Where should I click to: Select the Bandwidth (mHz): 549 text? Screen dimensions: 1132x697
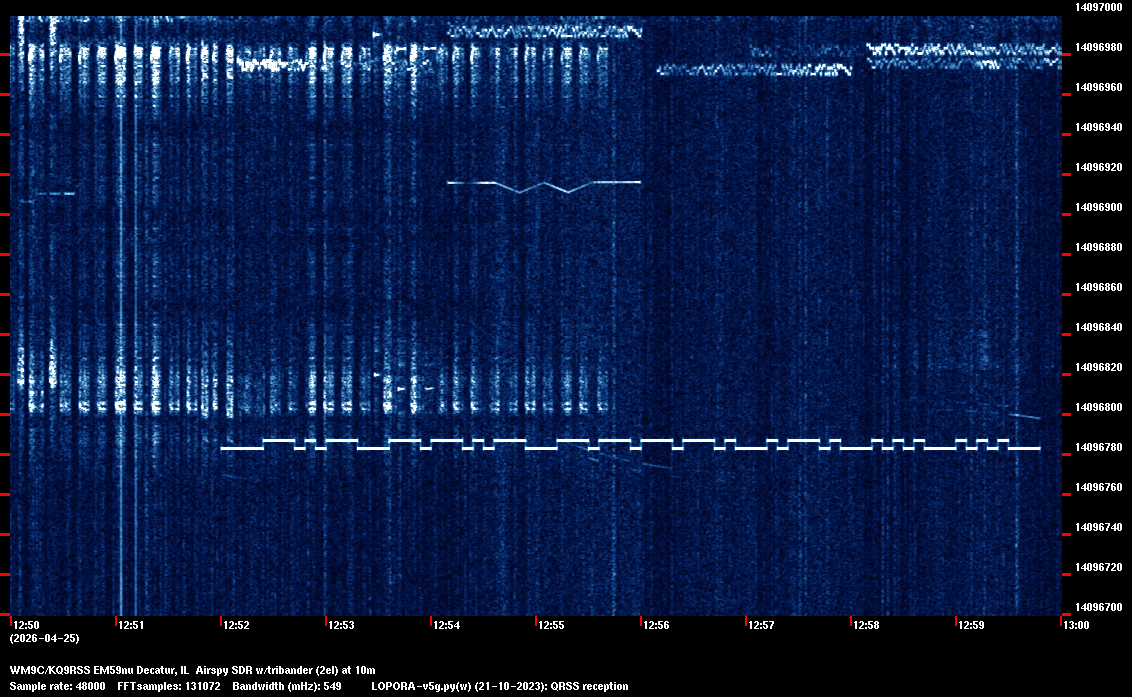click(x=287, y=686)
